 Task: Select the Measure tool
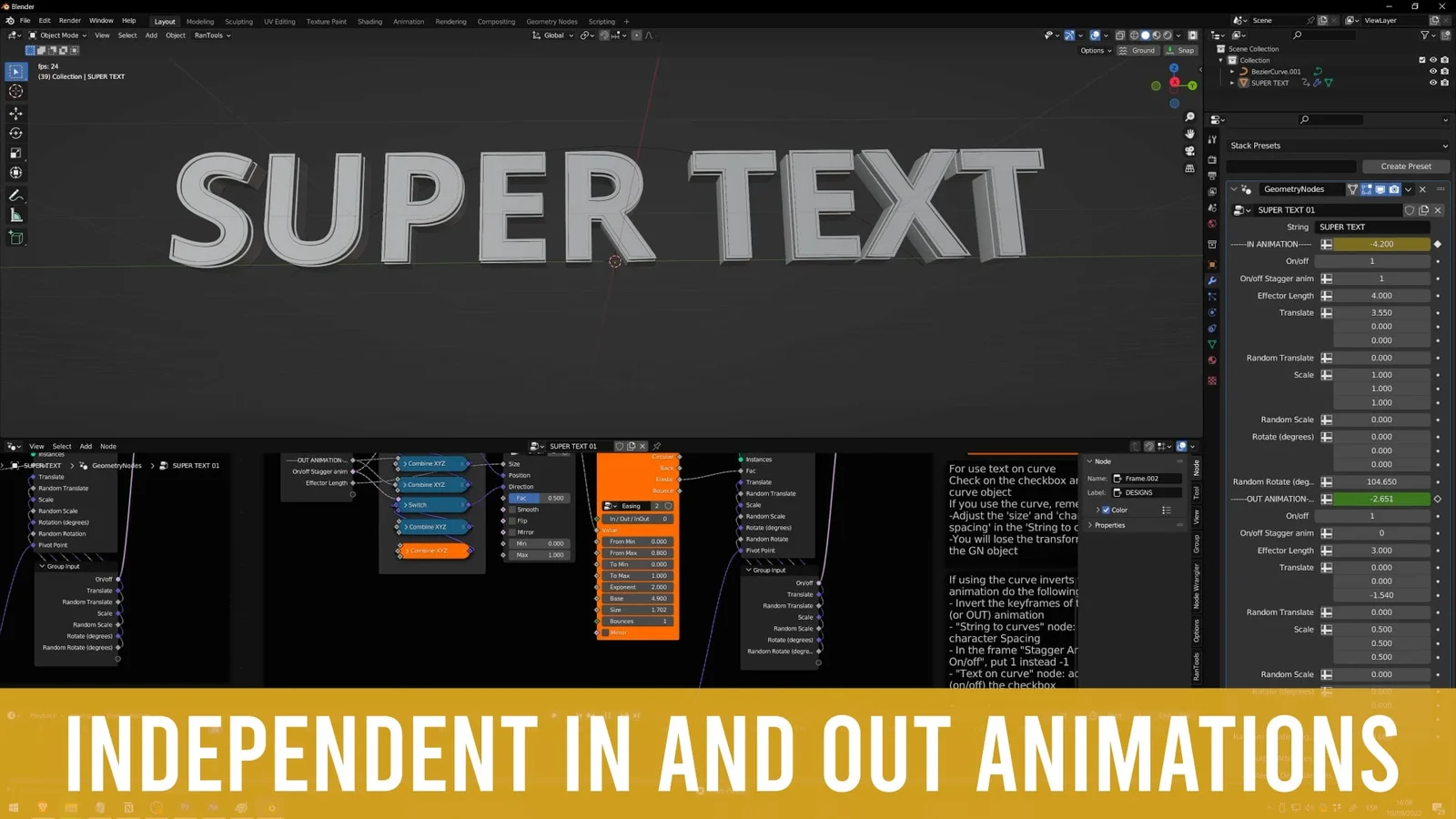[x=15, y=215]
